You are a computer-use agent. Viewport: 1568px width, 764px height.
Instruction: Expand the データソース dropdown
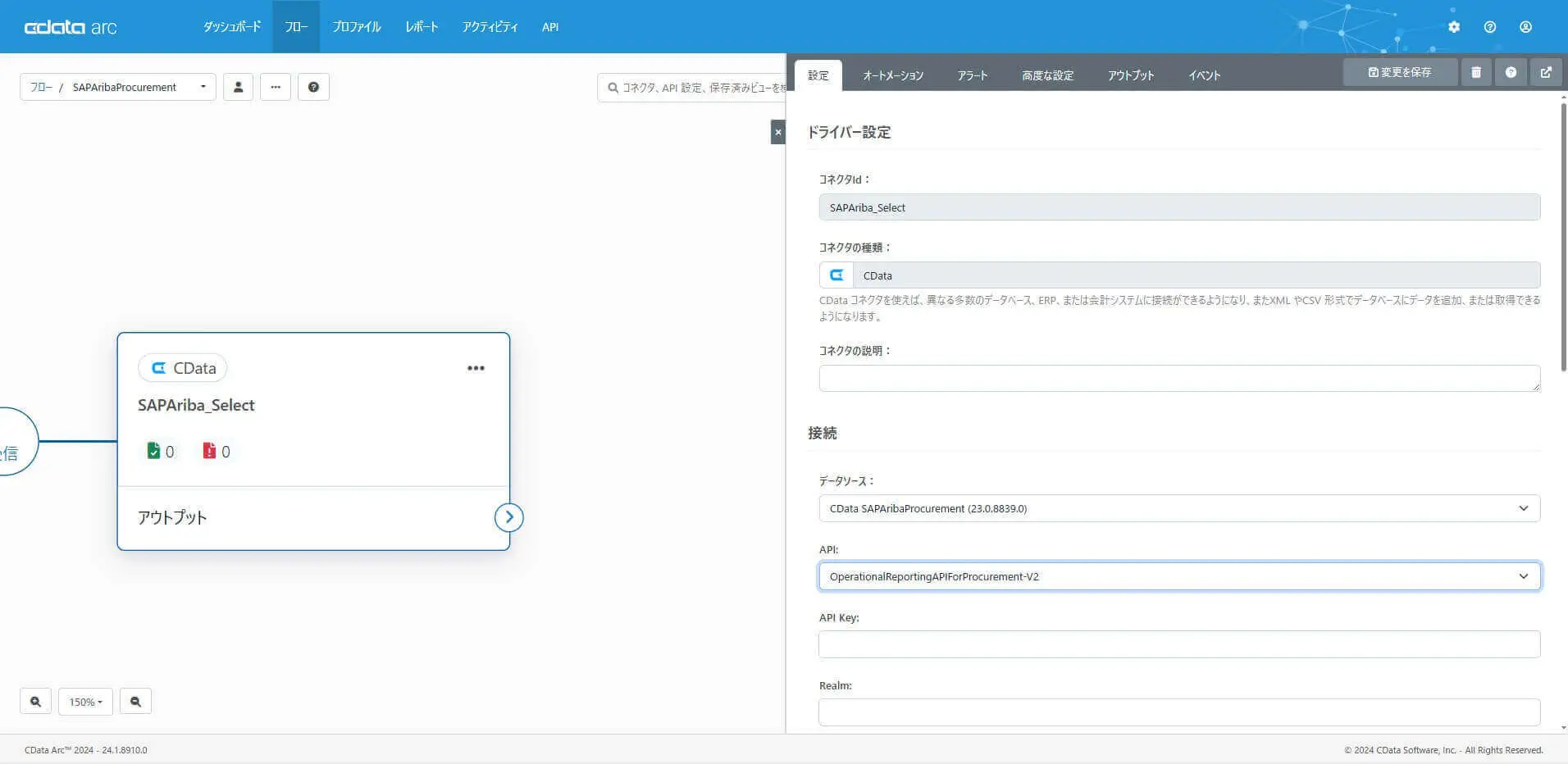click(x=1179, y=508)
